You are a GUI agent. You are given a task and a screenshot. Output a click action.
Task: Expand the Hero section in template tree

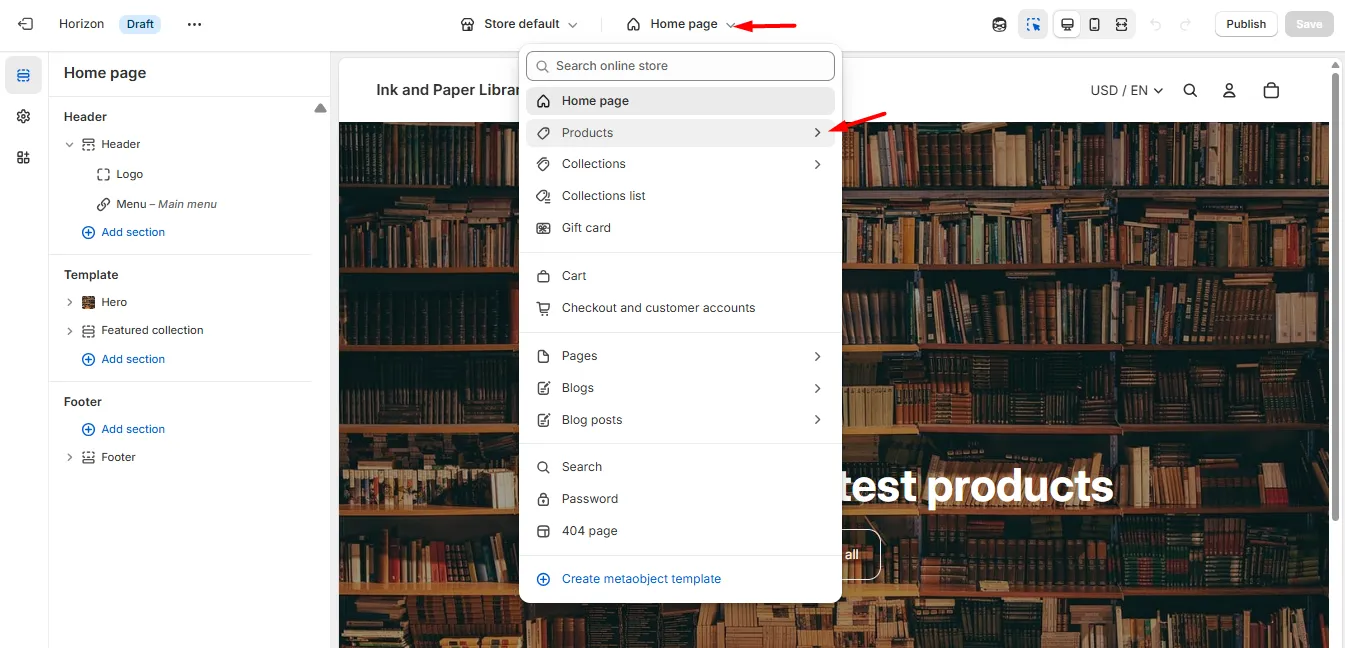click(x=69, y=302)
